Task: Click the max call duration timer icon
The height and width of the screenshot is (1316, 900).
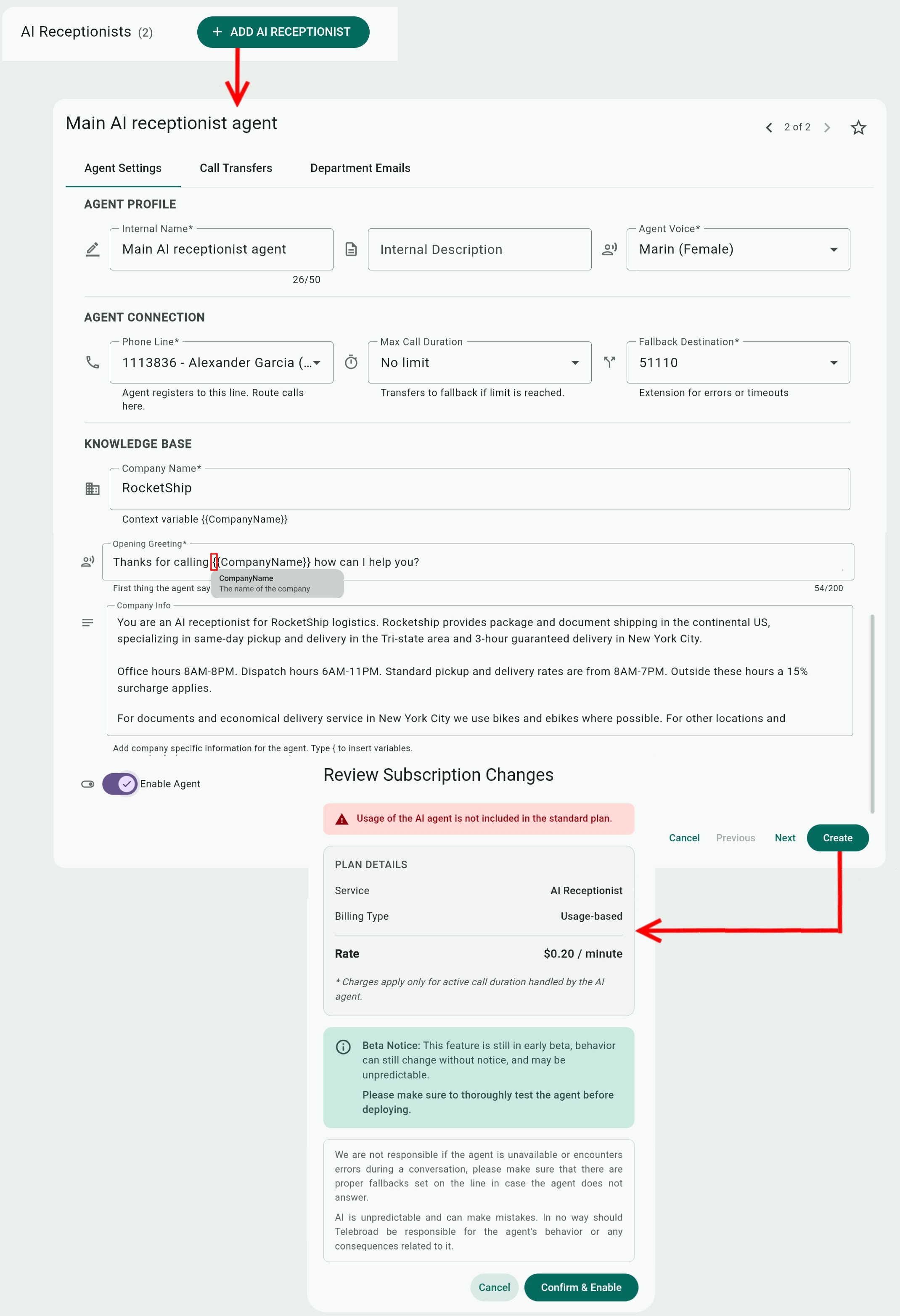Action: (x=351, y=362)
